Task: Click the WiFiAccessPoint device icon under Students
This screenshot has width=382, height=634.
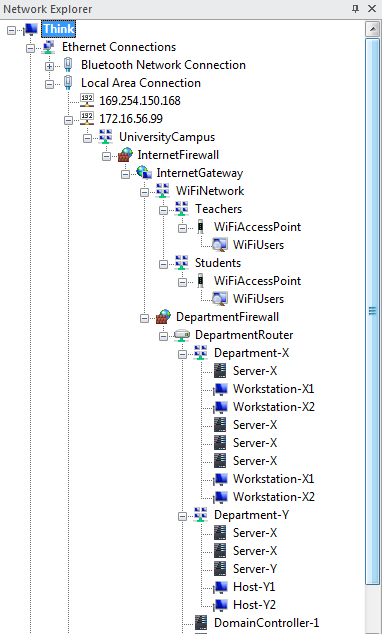Action: pyautogui.click(x=200, y=281)
